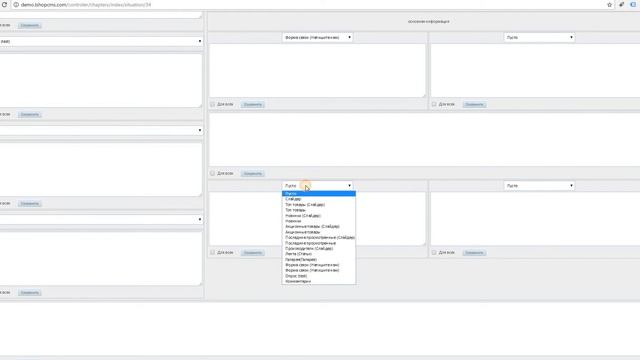The image size is (640, 360).
Task: Choose 'Топ товары (Слайдер)' from the list
Action: [319, 204]
